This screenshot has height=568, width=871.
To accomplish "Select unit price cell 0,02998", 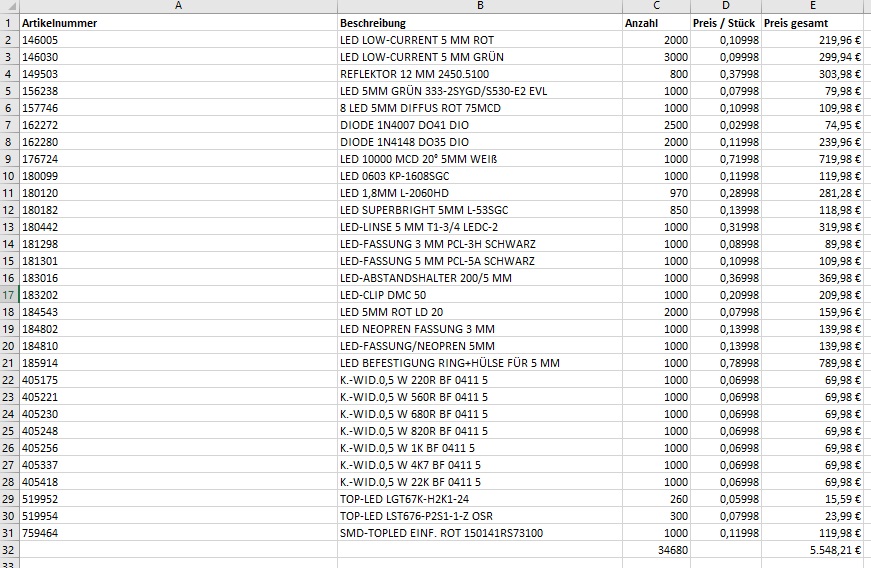I will pos(725,125).
